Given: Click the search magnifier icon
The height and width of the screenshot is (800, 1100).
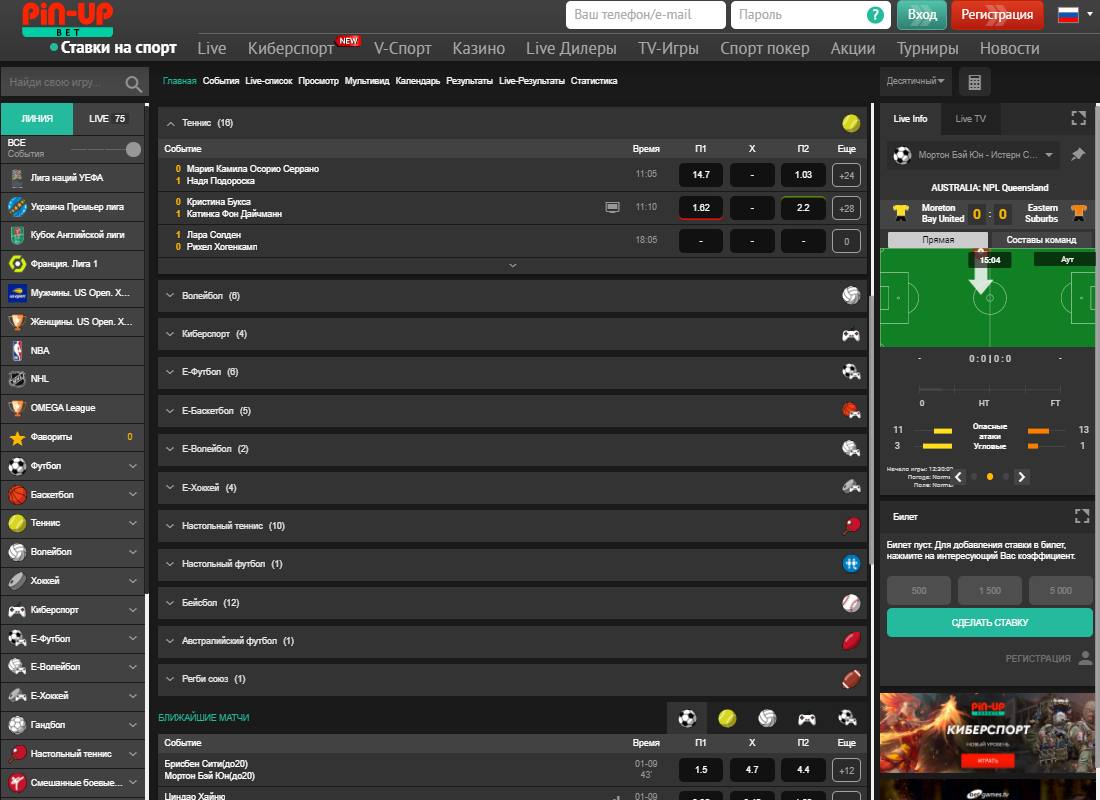Looking at the screenshot, I should 133,84.
